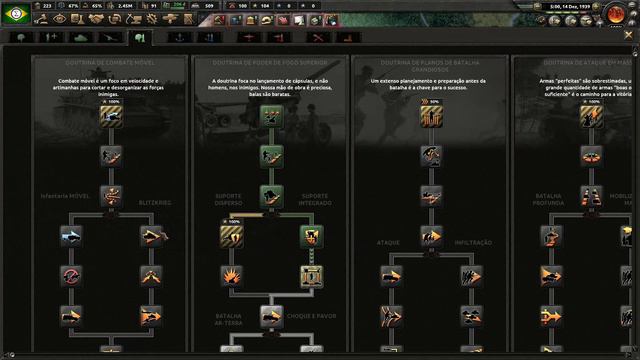This screenshot has width=640, height=360.
Task: Select first Blitzkrieg branch doctrine
Action: 151,236
